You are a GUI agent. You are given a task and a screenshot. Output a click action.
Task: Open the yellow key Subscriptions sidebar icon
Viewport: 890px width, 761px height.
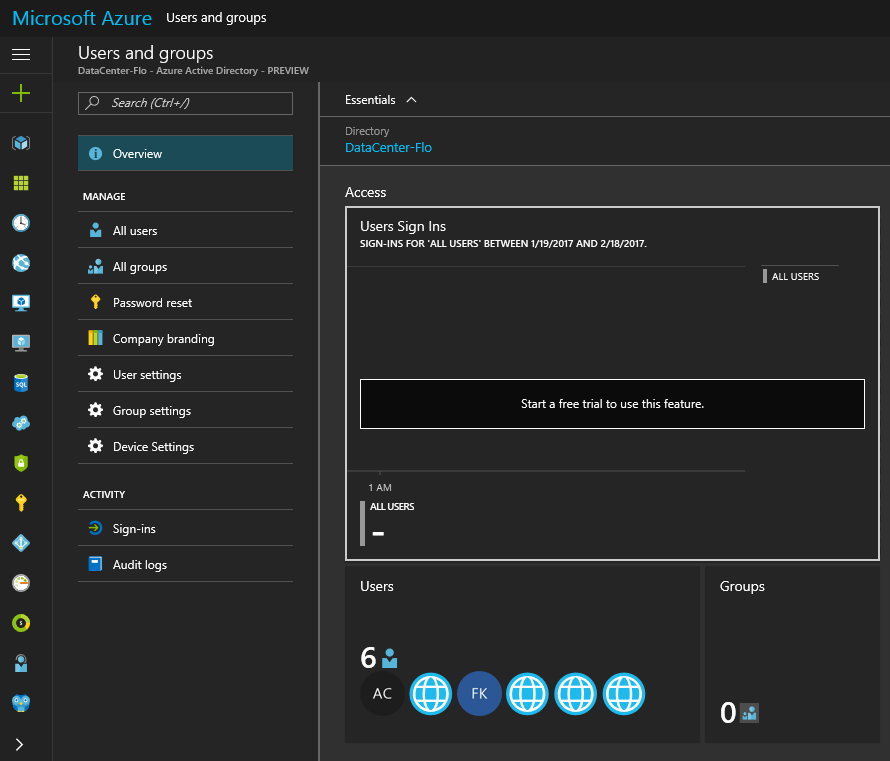(21, 503)
